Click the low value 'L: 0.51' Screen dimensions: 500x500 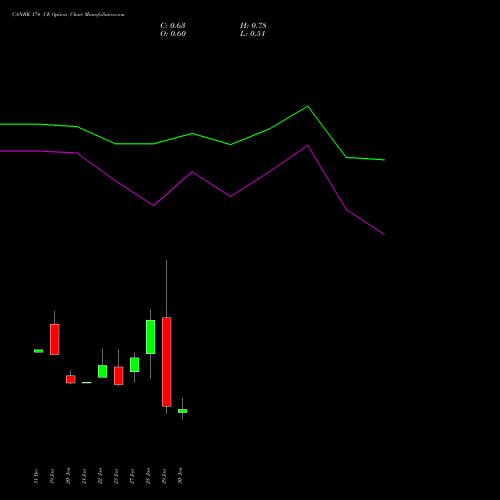pyautogui.click(x=252, y=34)
